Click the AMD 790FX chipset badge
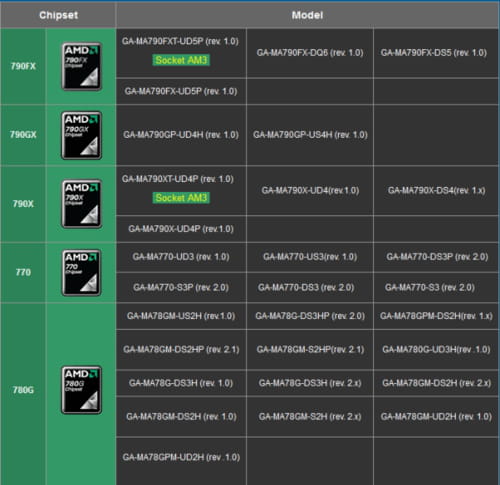The height and width of the screenshot is (485, 500). tap(82, 66)
